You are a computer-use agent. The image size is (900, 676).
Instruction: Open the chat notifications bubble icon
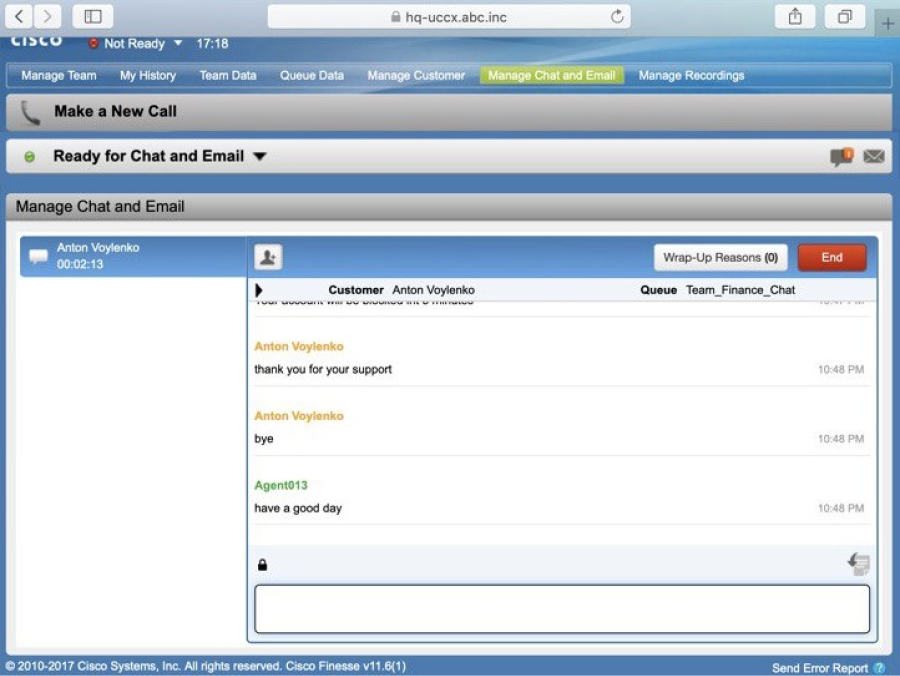tap(841, 157)
